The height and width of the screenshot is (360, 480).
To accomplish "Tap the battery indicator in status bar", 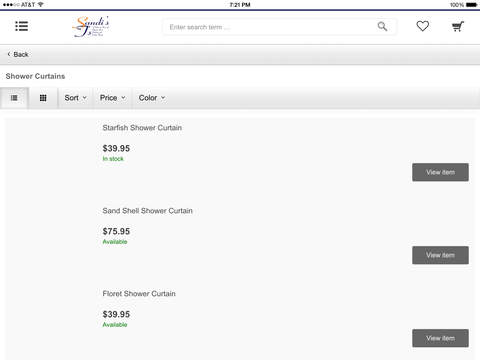I will point(471,5).
